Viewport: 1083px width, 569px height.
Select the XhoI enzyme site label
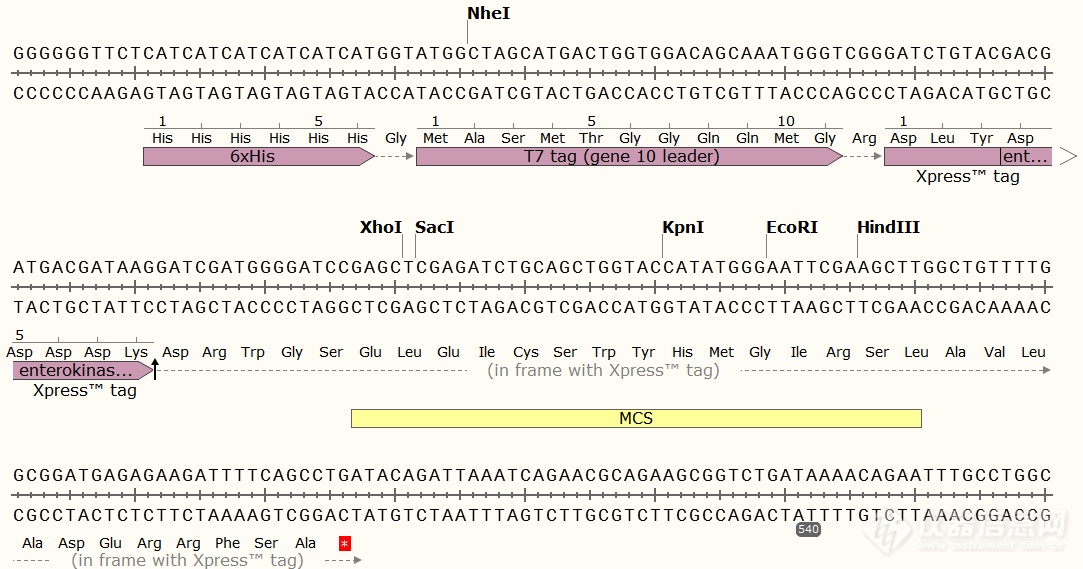tap(381, 228)
